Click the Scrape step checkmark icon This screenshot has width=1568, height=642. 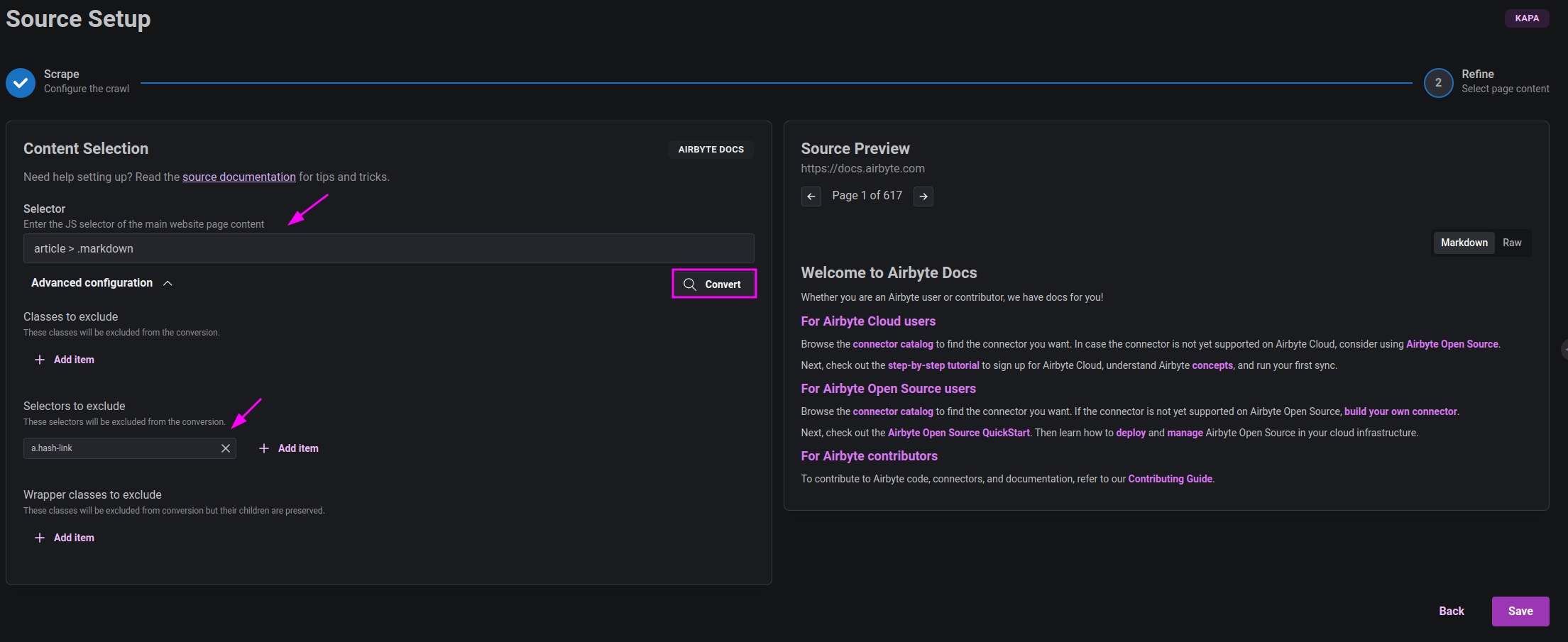pos(21,83)
